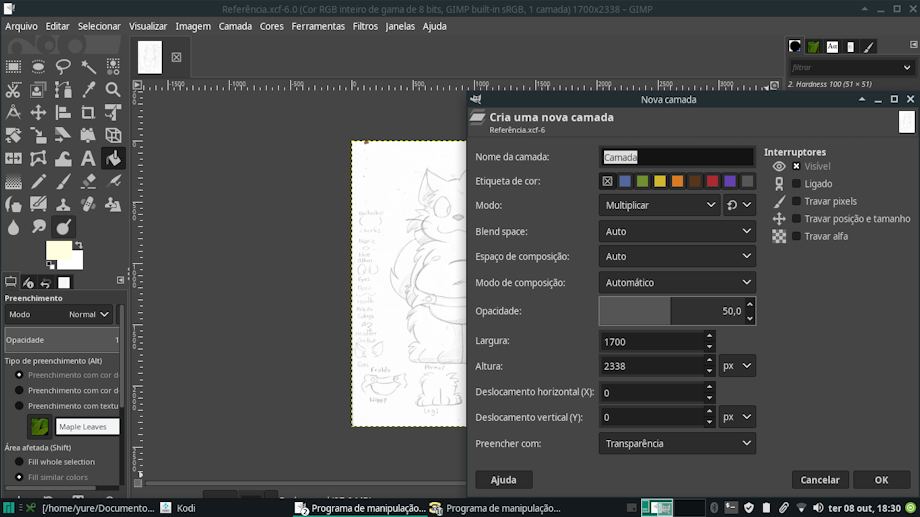Open the Camada menu
This screenshot has height=517, width=920.
pos(235,26)
